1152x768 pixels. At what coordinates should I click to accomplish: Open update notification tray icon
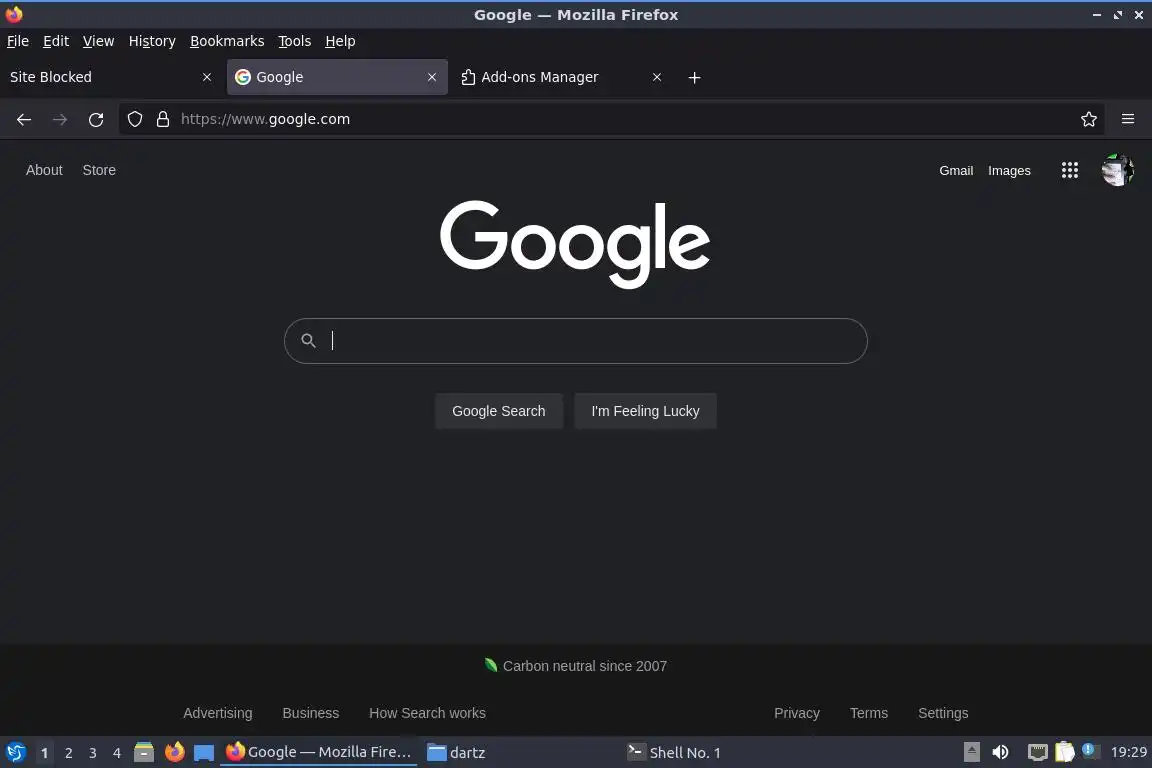(x=1090, y=750)
